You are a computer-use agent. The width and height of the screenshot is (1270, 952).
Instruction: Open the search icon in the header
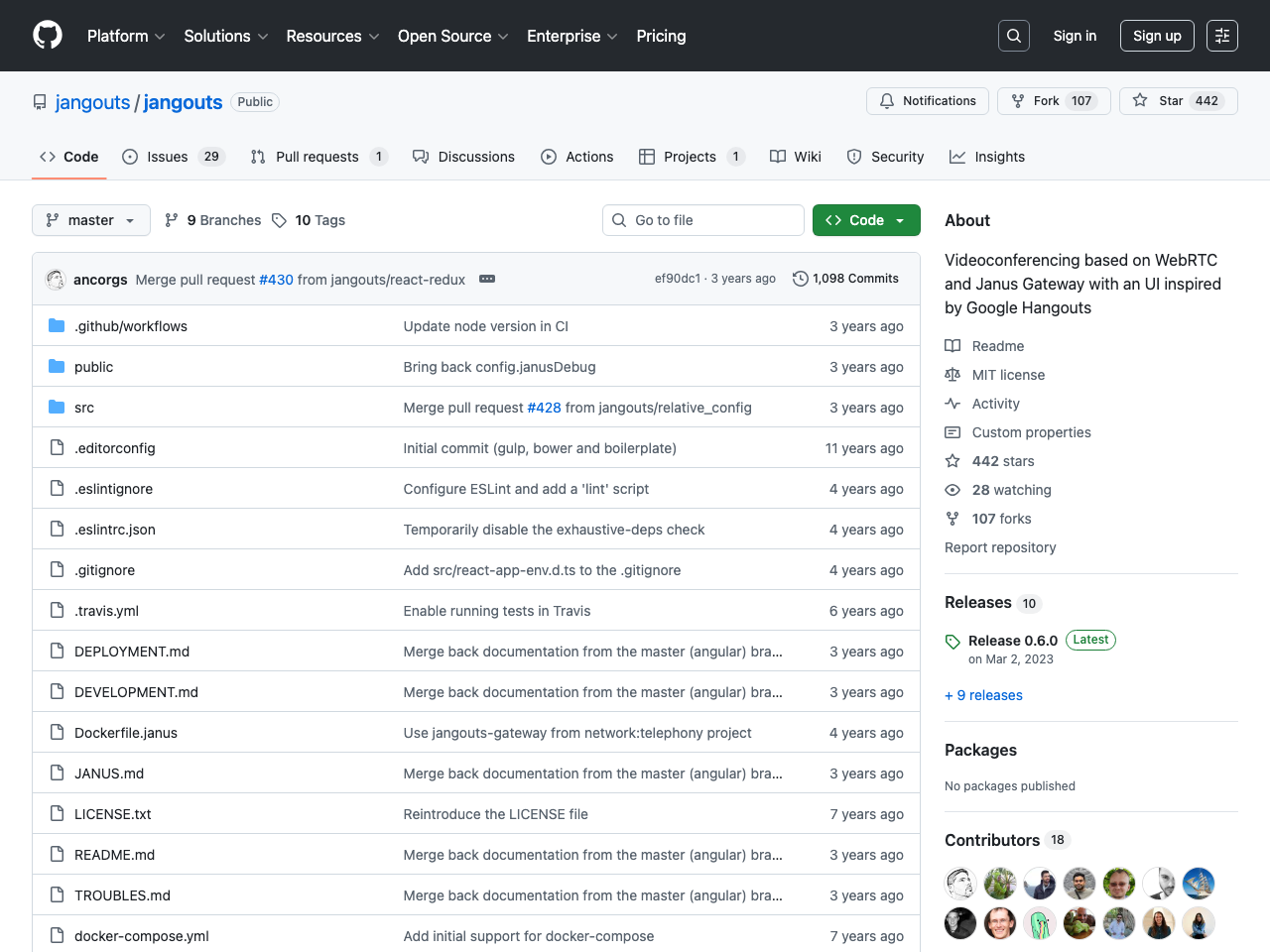(1013, 36)
